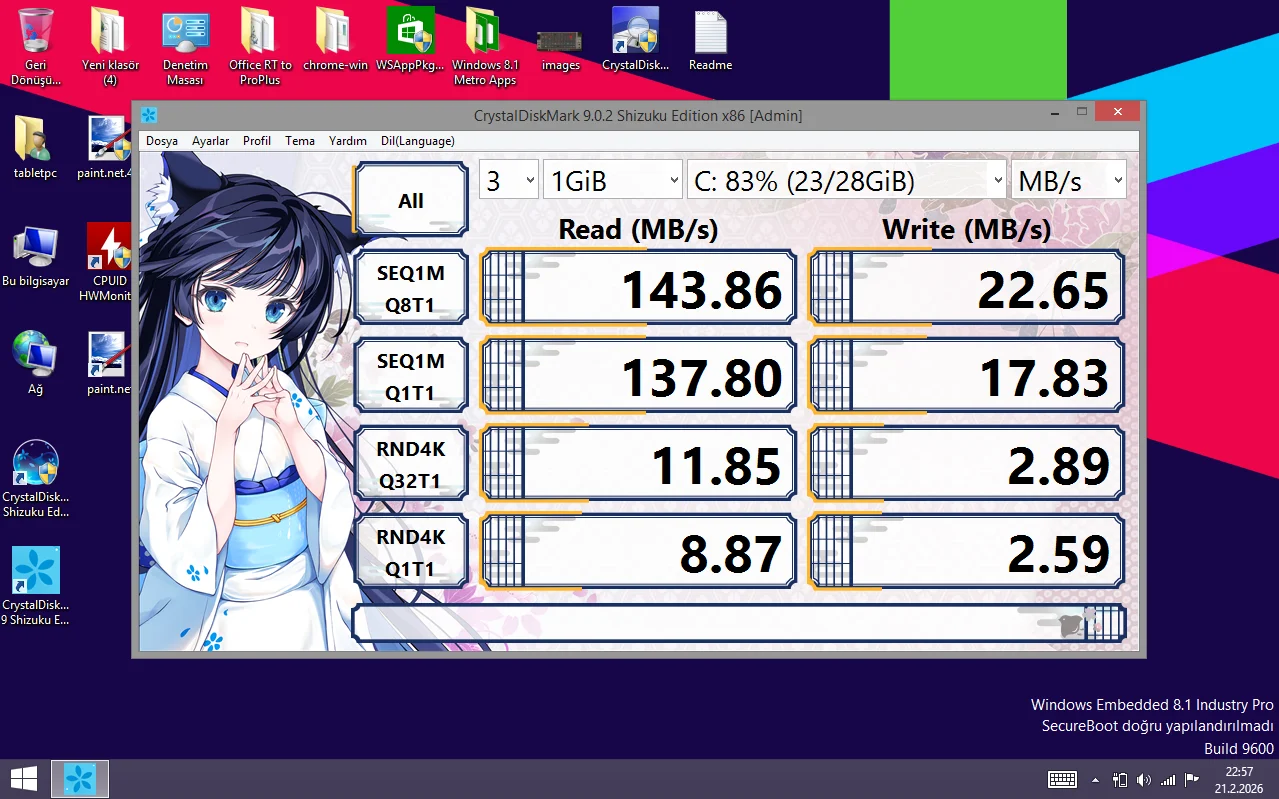Open the Yeni klasör (4) folder
Screen dimensions: 1279x799
tap(110, 45)
